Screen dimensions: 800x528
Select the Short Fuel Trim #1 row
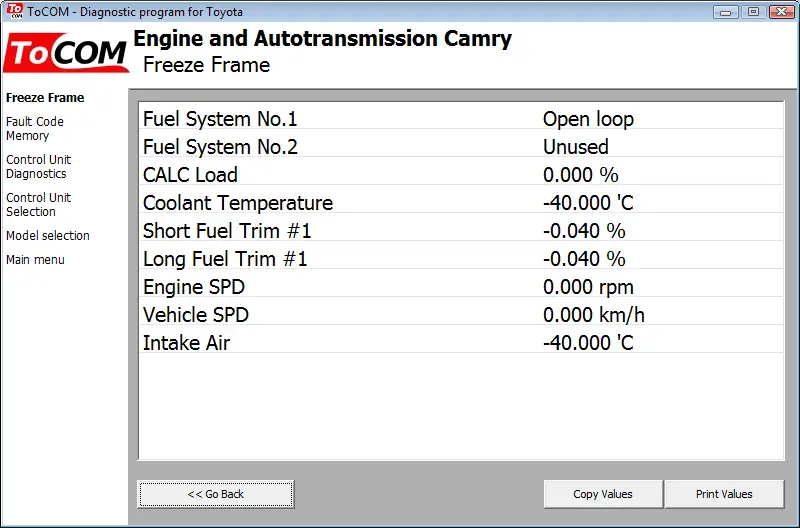click(x=461, y=231)
